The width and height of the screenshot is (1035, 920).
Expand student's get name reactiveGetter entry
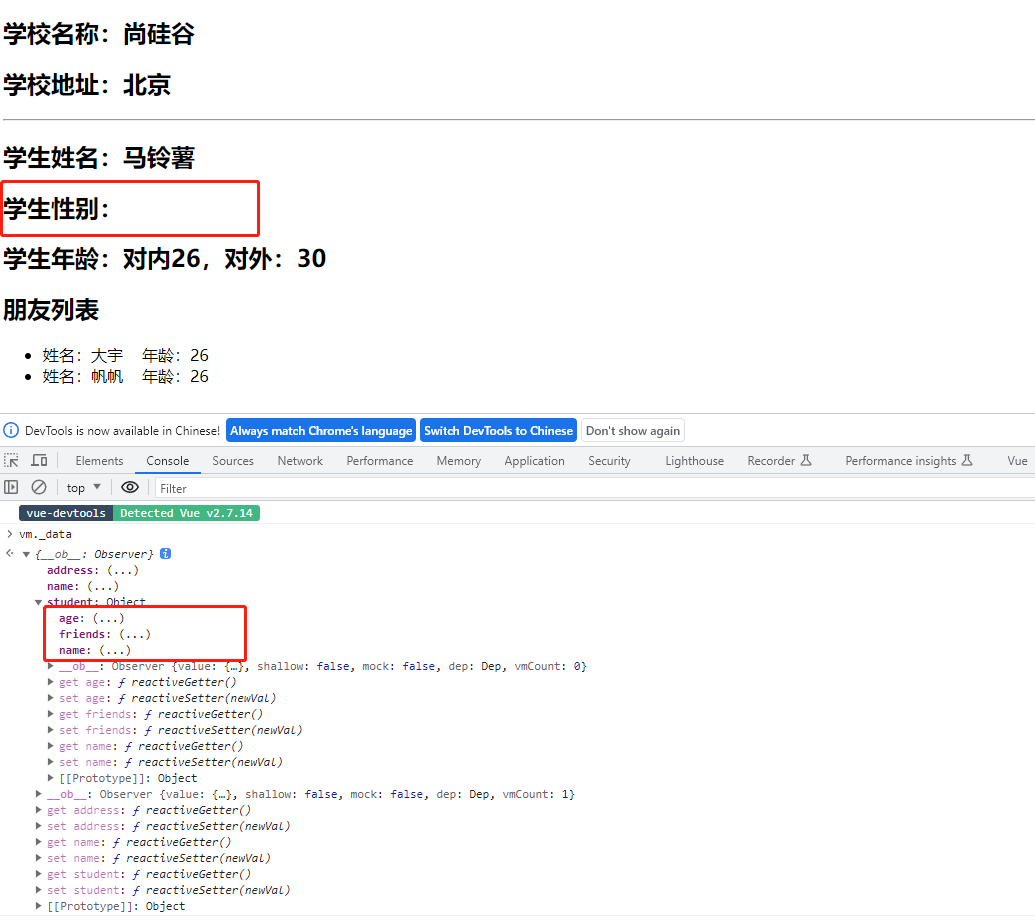click(x=51, y=746)
